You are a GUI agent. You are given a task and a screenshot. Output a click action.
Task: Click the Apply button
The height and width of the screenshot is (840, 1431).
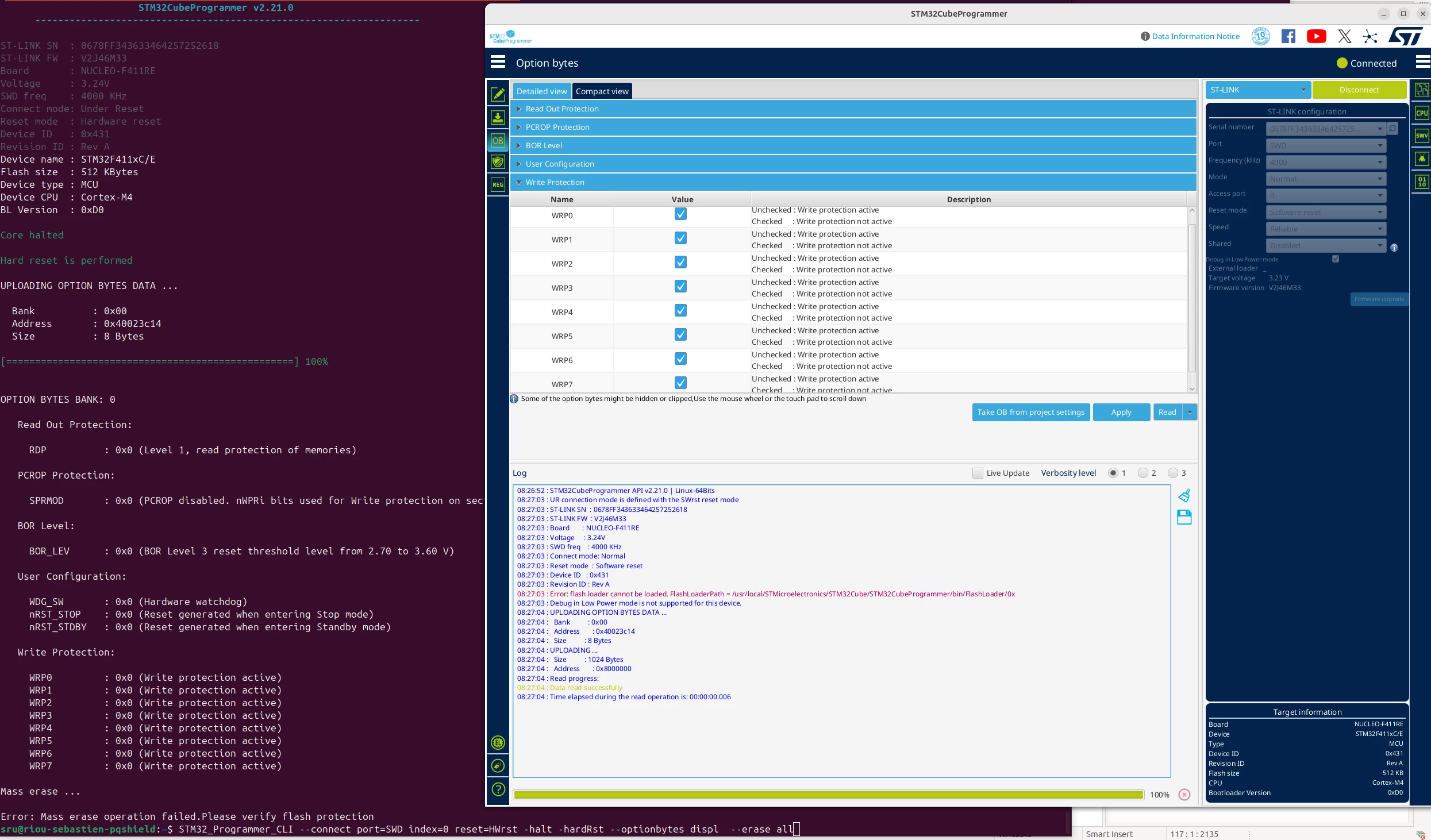[x=1121, y=412]
